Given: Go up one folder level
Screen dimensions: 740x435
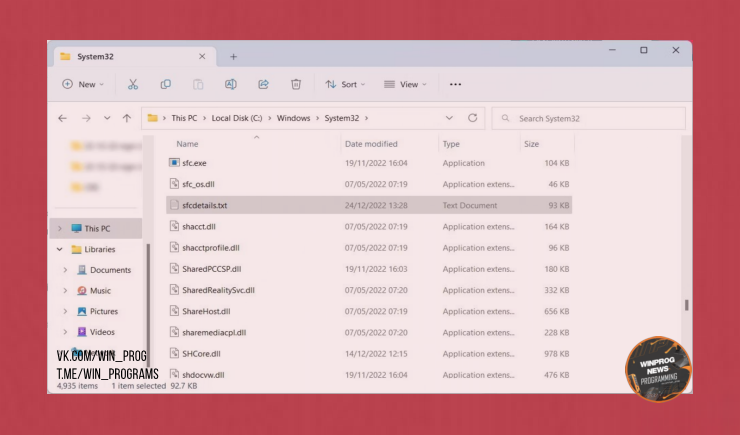Looking at the screenshot, I should 126,118.
